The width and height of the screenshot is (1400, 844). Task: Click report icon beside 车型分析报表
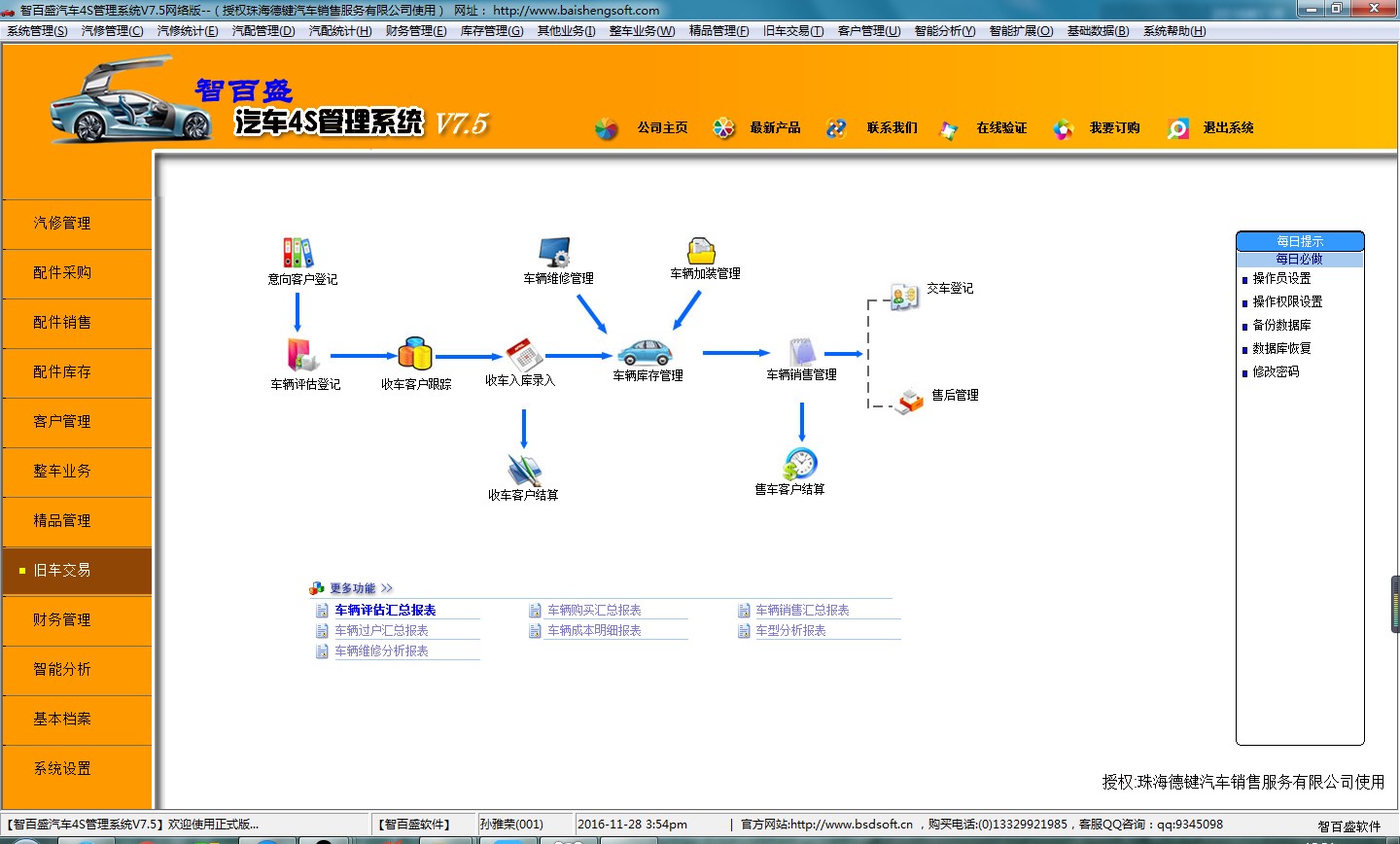pyautogui.click(x=744, y=631)
